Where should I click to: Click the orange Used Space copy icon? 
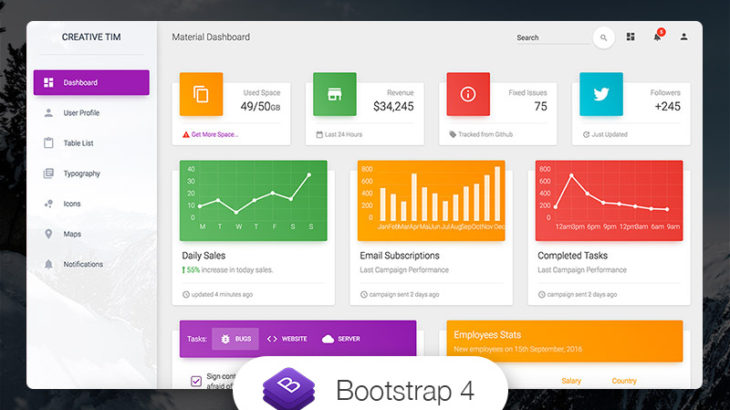tap(201, 94)
